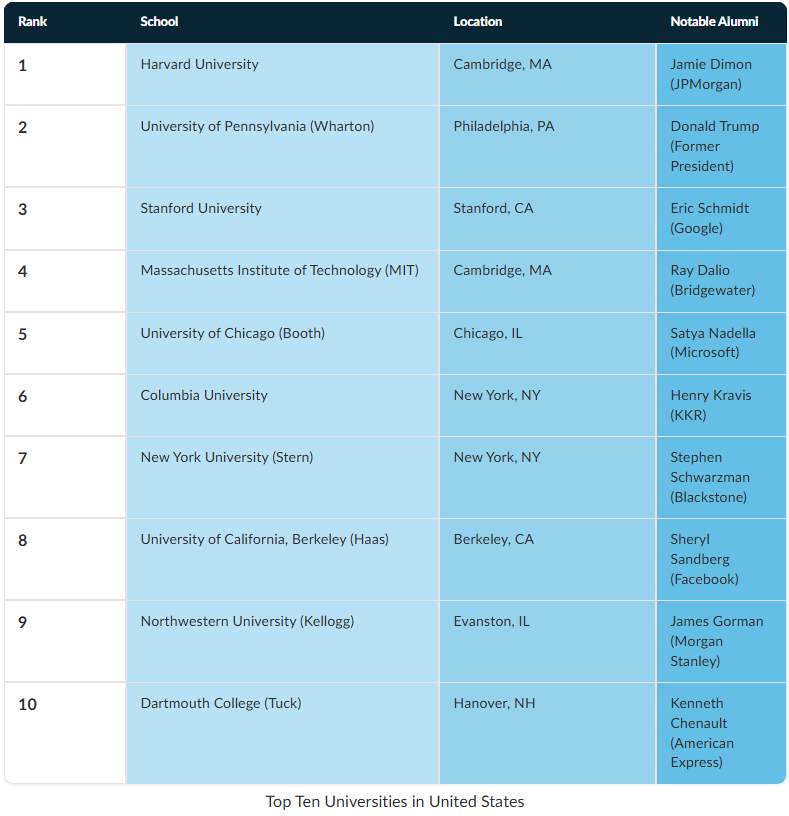This screenshot has height=816, width=789.
Task: Select the rank 7 cell
Action: pos(65,477)
